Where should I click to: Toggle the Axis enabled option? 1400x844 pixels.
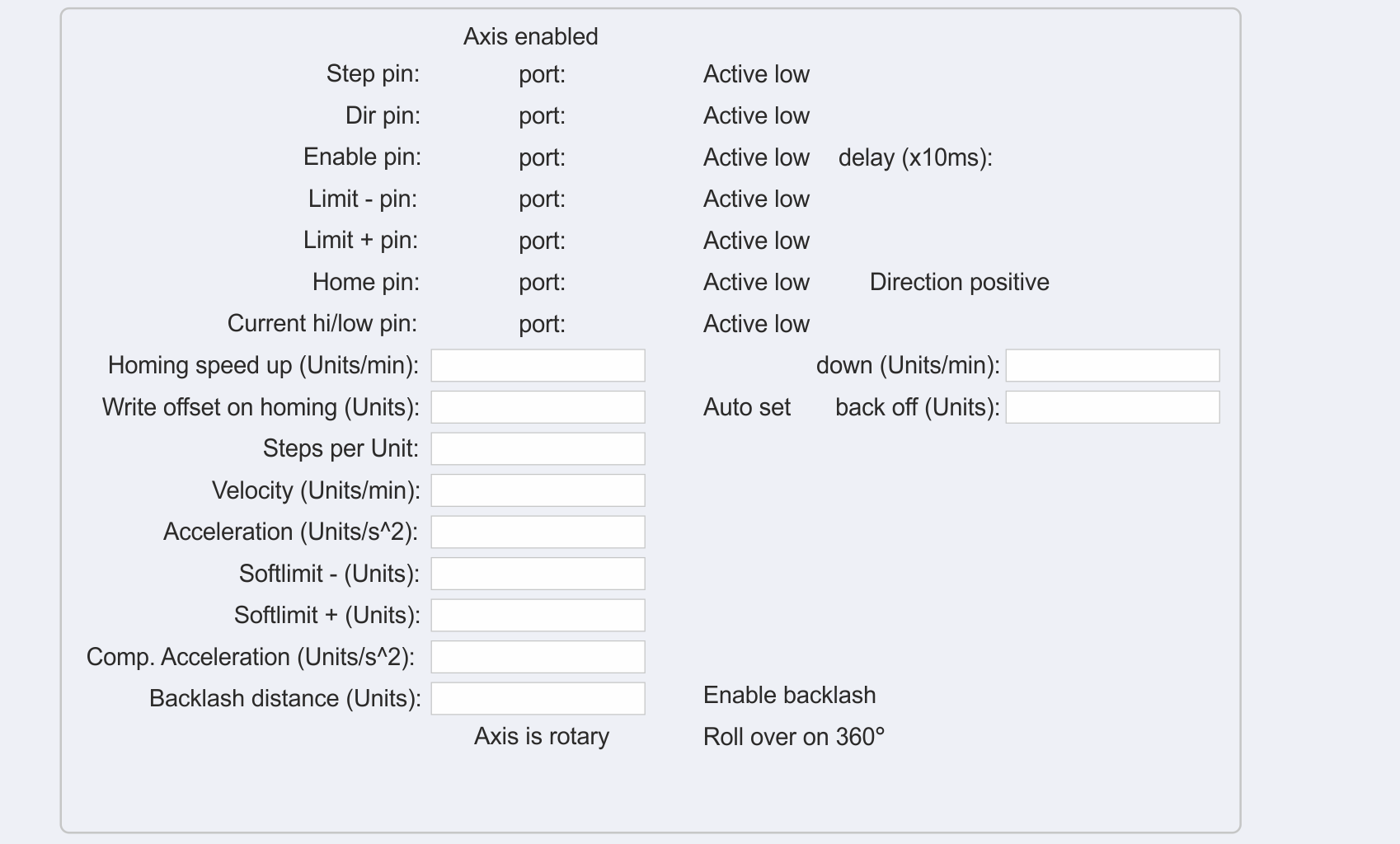(x=530, y=37)
